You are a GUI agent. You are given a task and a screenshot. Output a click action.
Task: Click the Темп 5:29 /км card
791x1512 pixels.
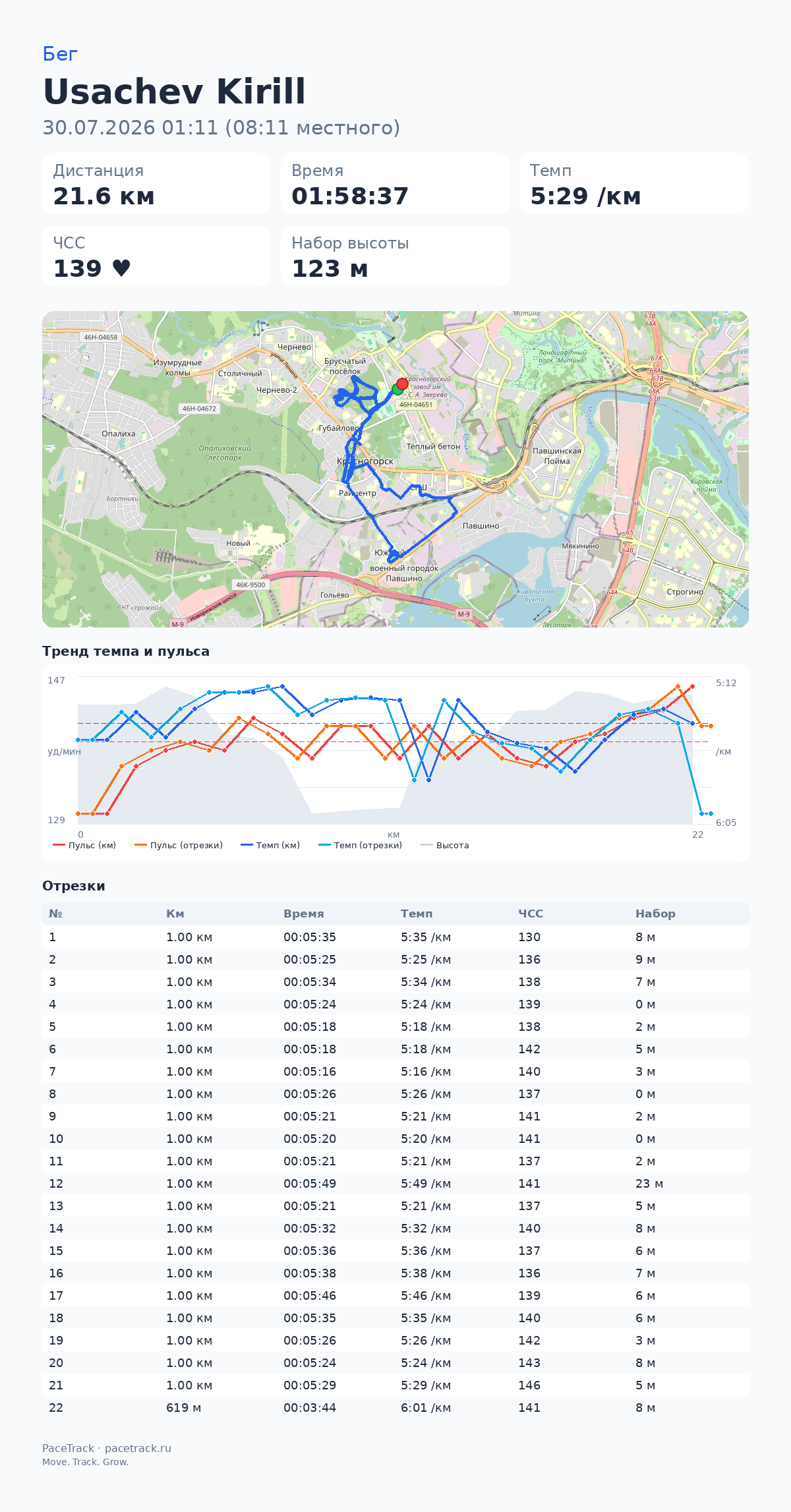633,184
